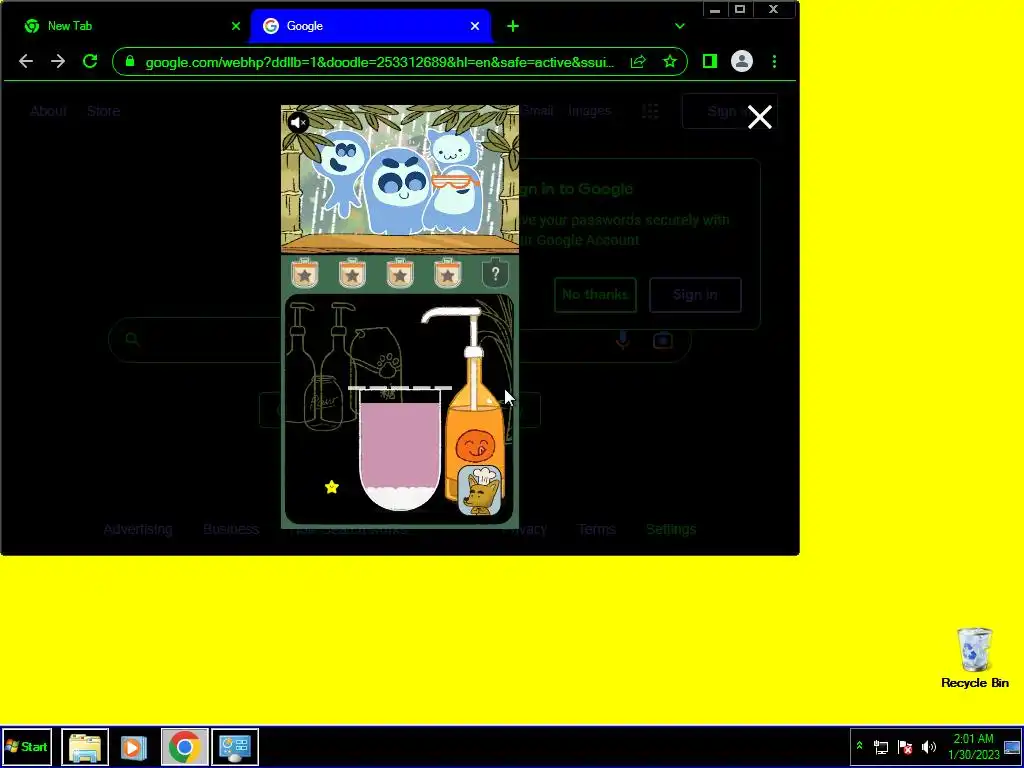Click the address bar URL
1024x768 pixels.
pos(379,62)
